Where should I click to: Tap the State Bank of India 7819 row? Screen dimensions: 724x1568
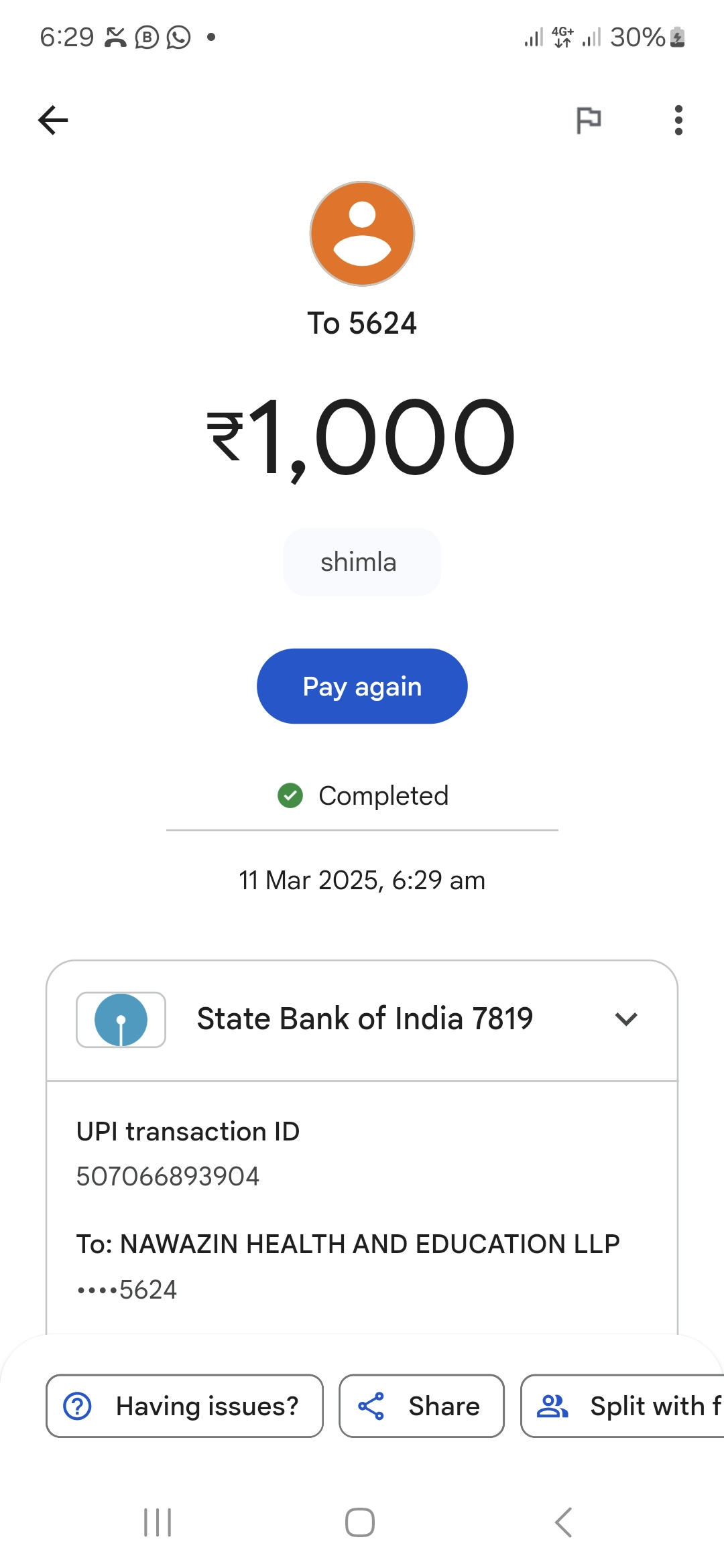[x=365, y=1019]
